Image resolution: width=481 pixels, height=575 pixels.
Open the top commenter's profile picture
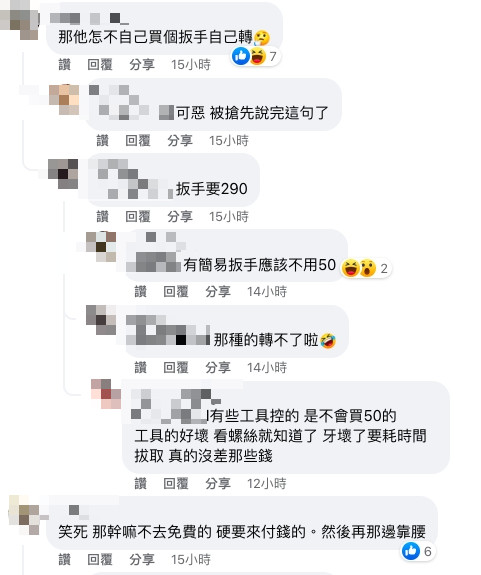coord(20,19)
